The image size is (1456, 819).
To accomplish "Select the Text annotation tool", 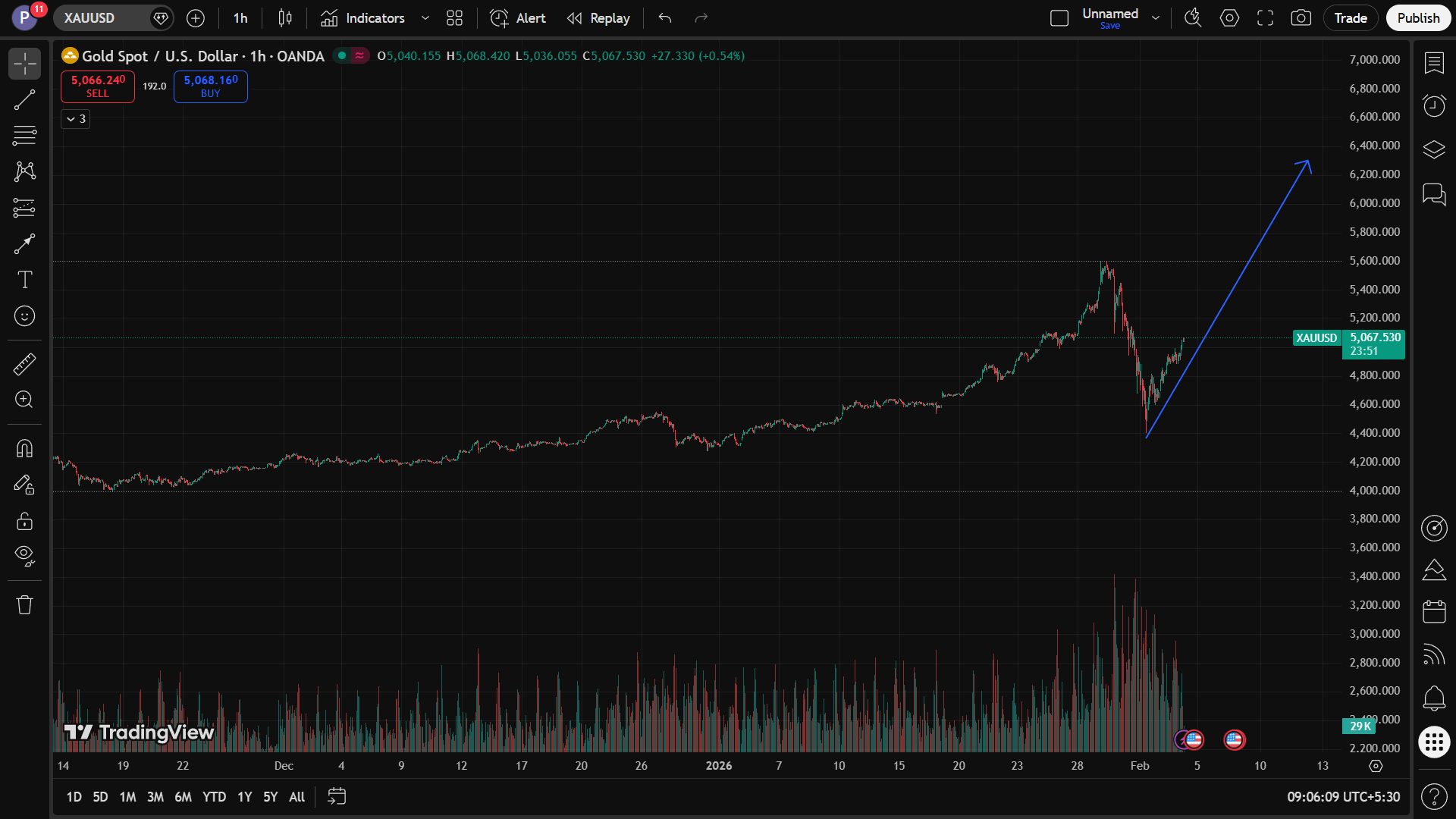I will point(24,280).
